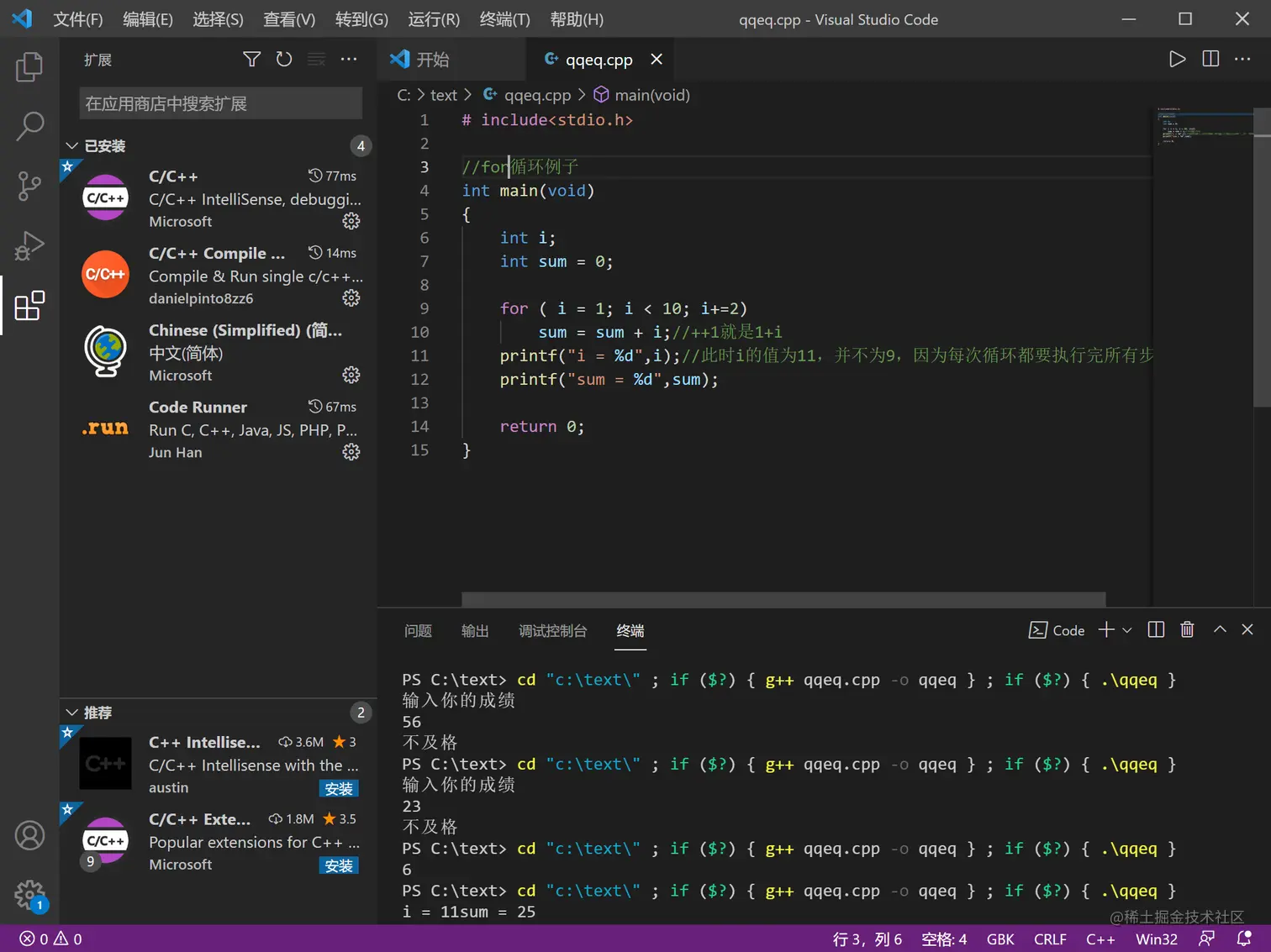
Task: Click the extension marketplace search box
Action: (220, 103)
